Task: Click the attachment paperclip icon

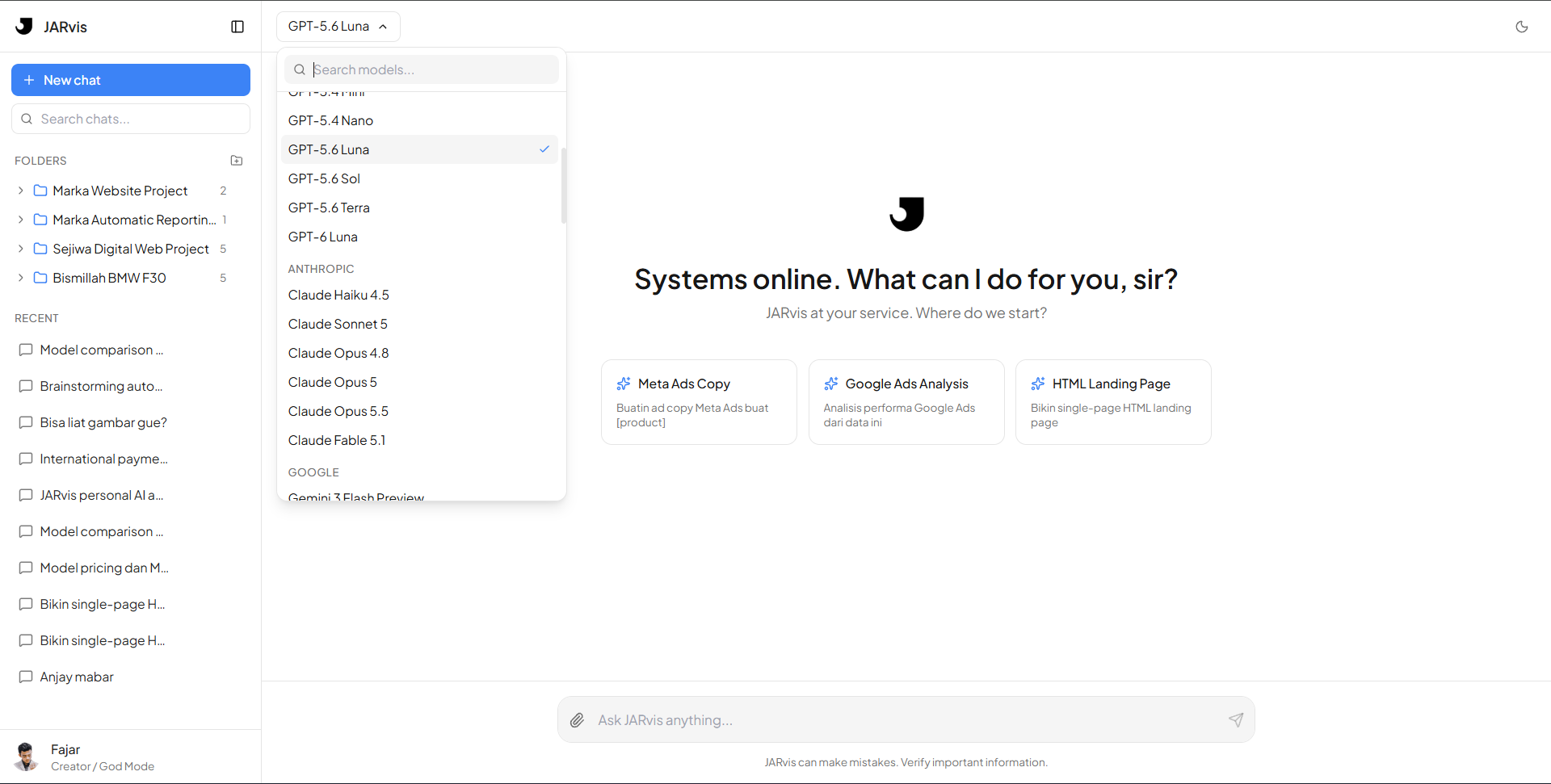Action: pyautogui.click(x=577, y=720)
